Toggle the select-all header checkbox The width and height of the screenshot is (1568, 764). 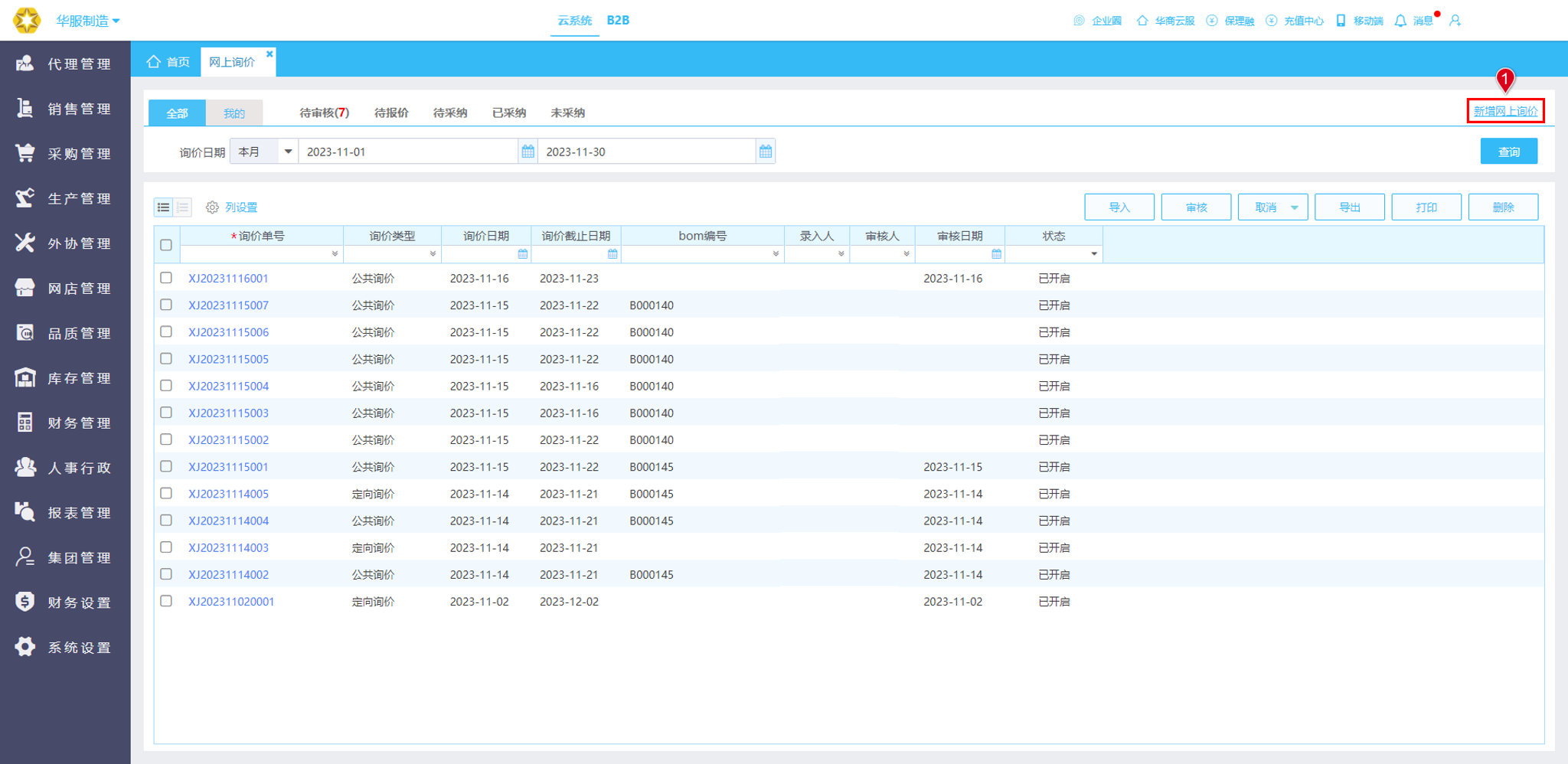166,245
